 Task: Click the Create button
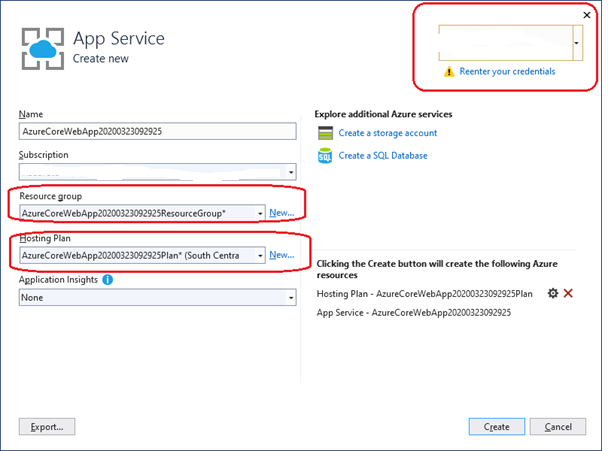497,427
